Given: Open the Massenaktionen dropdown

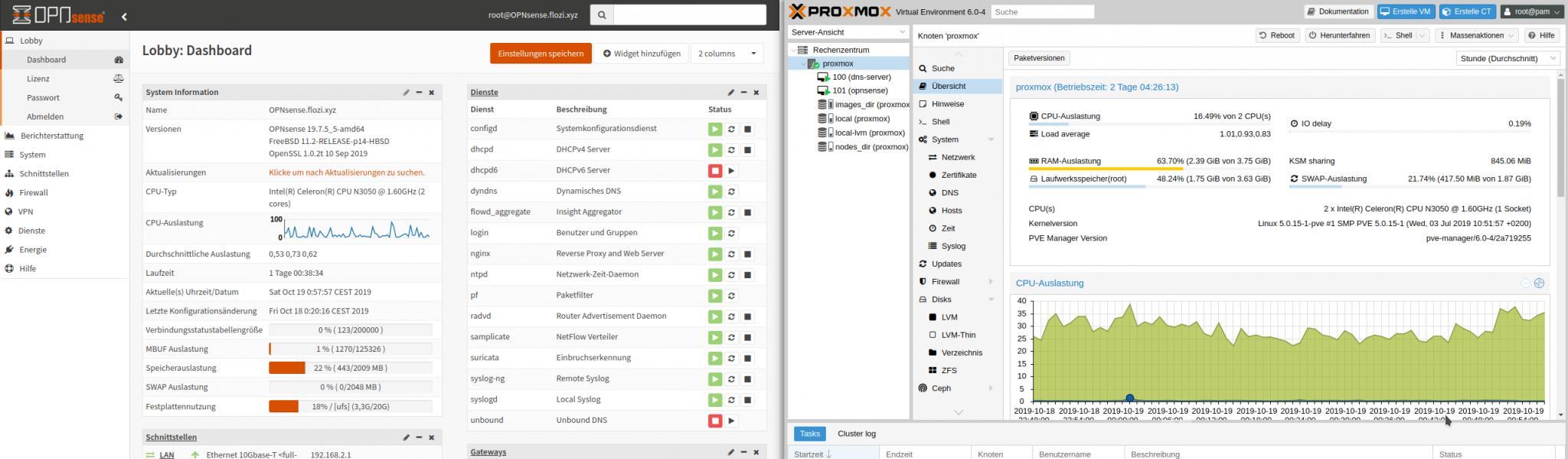Looking at the screenshot, I should pyautogui.click(x=1476, y=35).
